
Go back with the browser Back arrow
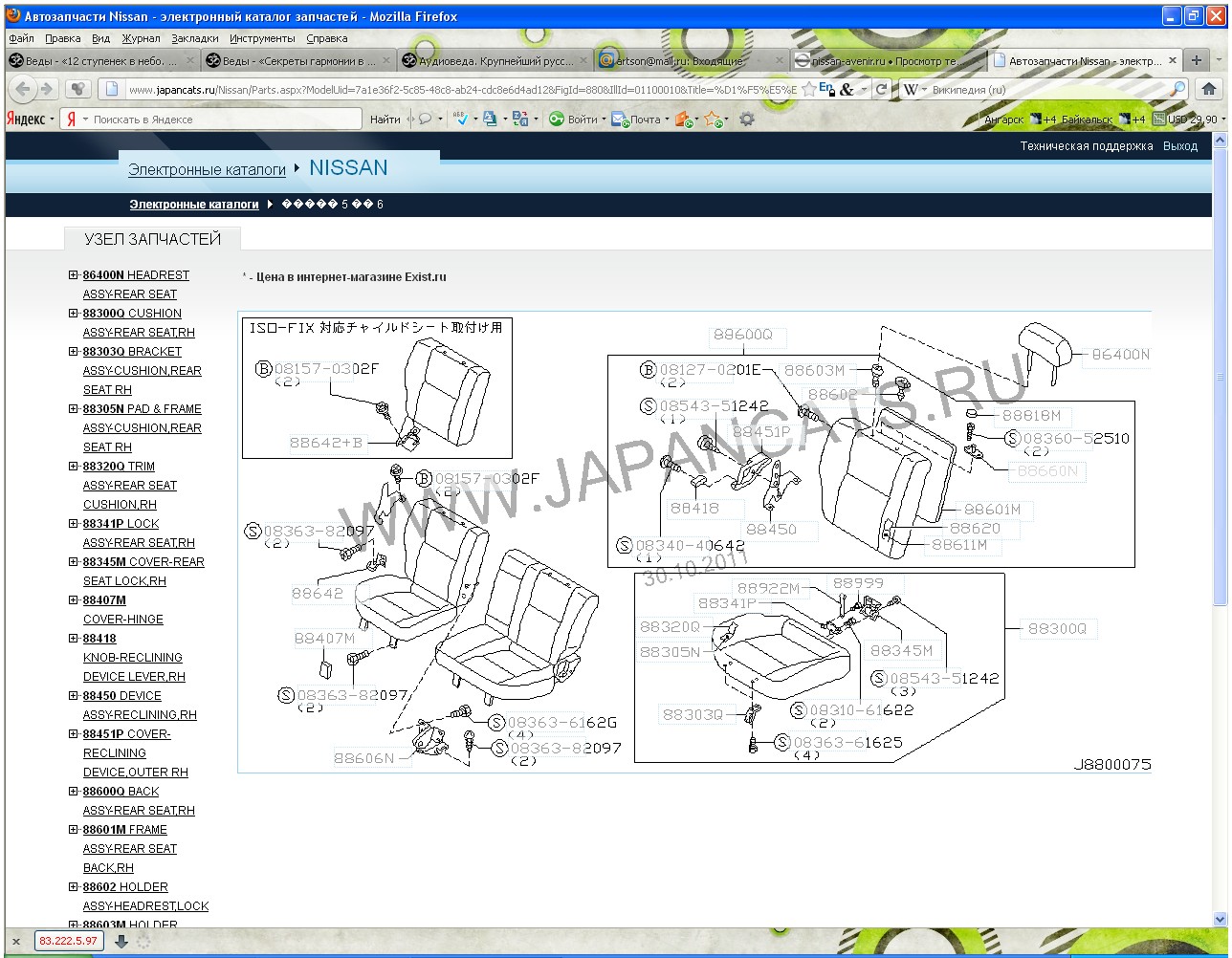[x=24, y=89]
